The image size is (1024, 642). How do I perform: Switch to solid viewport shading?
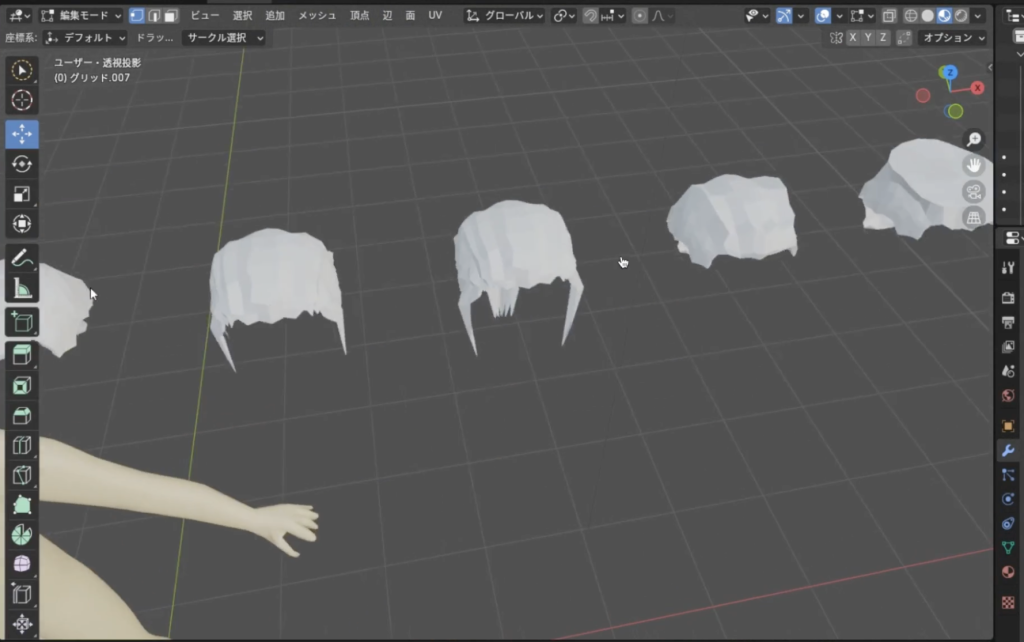(927, 16)
